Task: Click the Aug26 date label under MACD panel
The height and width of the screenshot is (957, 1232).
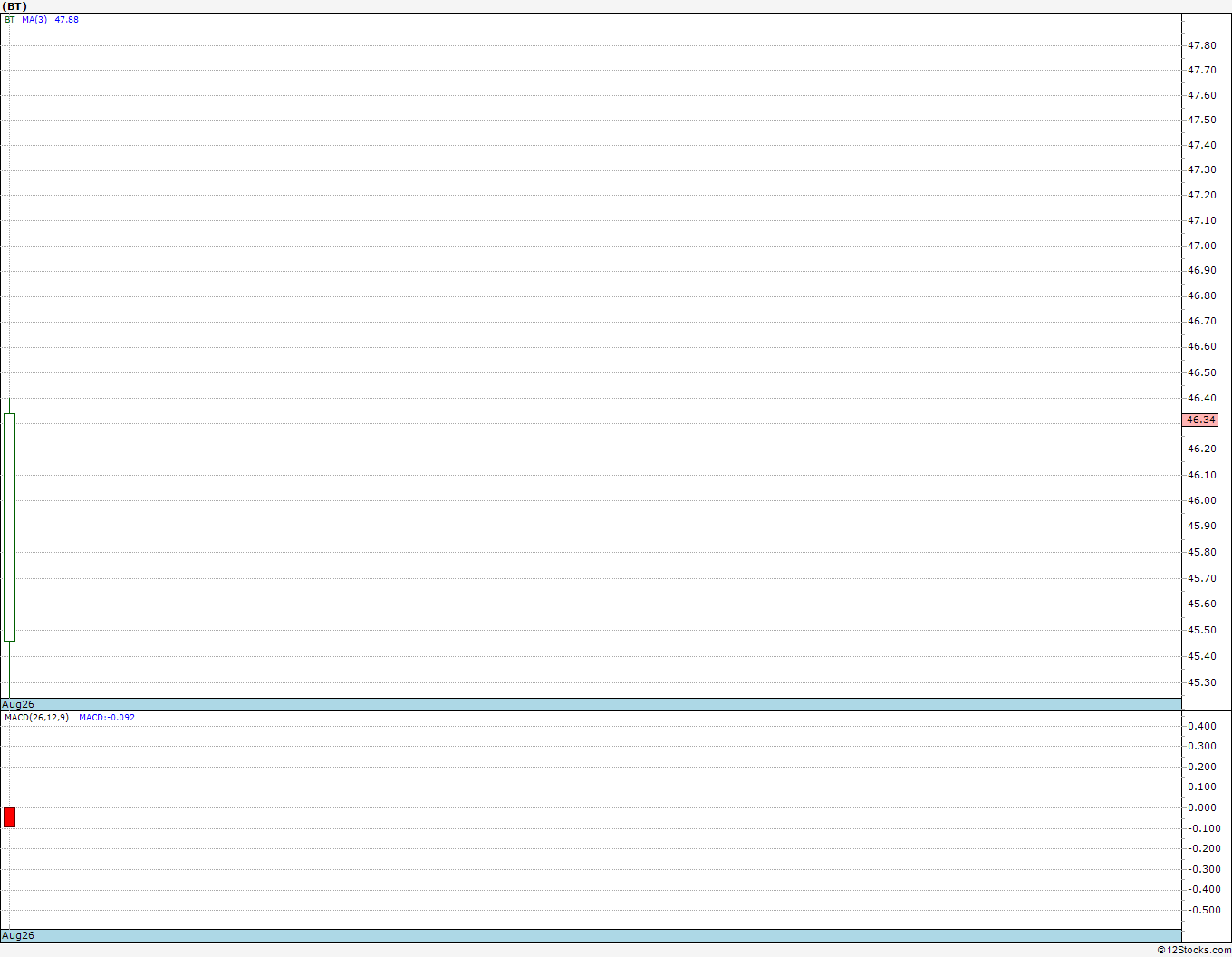Action: [18, 935]
